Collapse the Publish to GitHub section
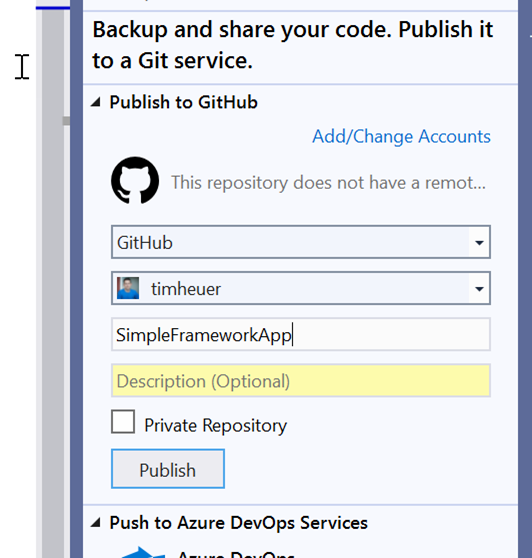 (x=95, y=102)
